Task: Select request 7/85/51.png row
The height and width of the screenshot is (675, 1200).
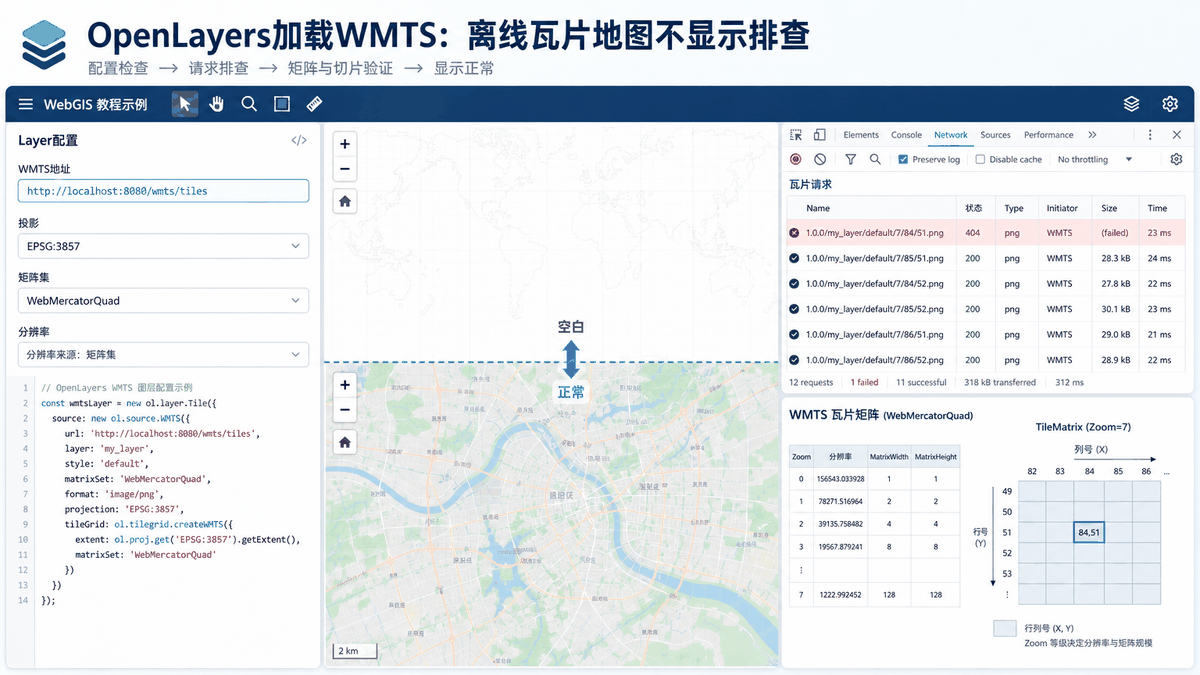Action: click(985, 258)
